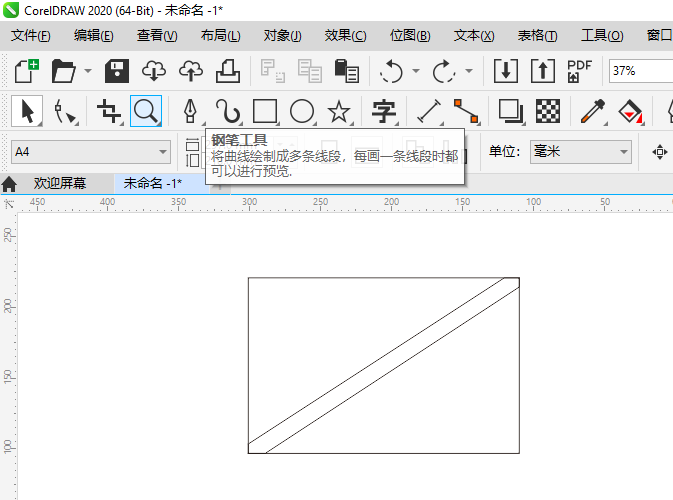Select the Parallel Dimension tool
673x500 pixels.
click(429, 111)
